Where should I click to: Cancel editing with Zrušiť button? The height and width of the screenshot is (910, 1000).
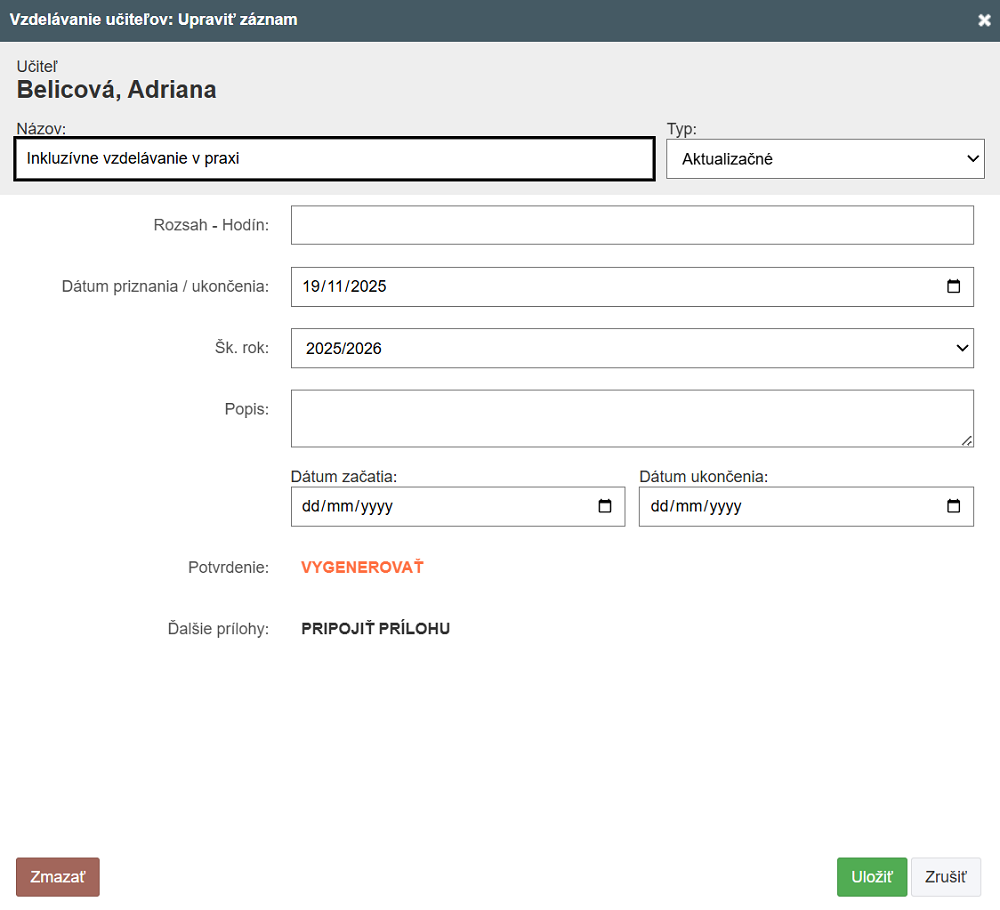pyautogui.click(x=945, y=877)
